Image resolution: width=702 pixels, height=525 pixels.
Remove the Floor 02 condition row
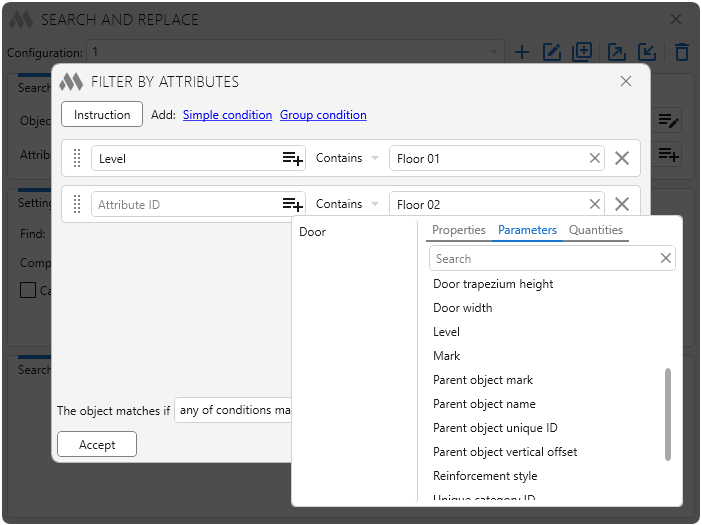point(622,204)
